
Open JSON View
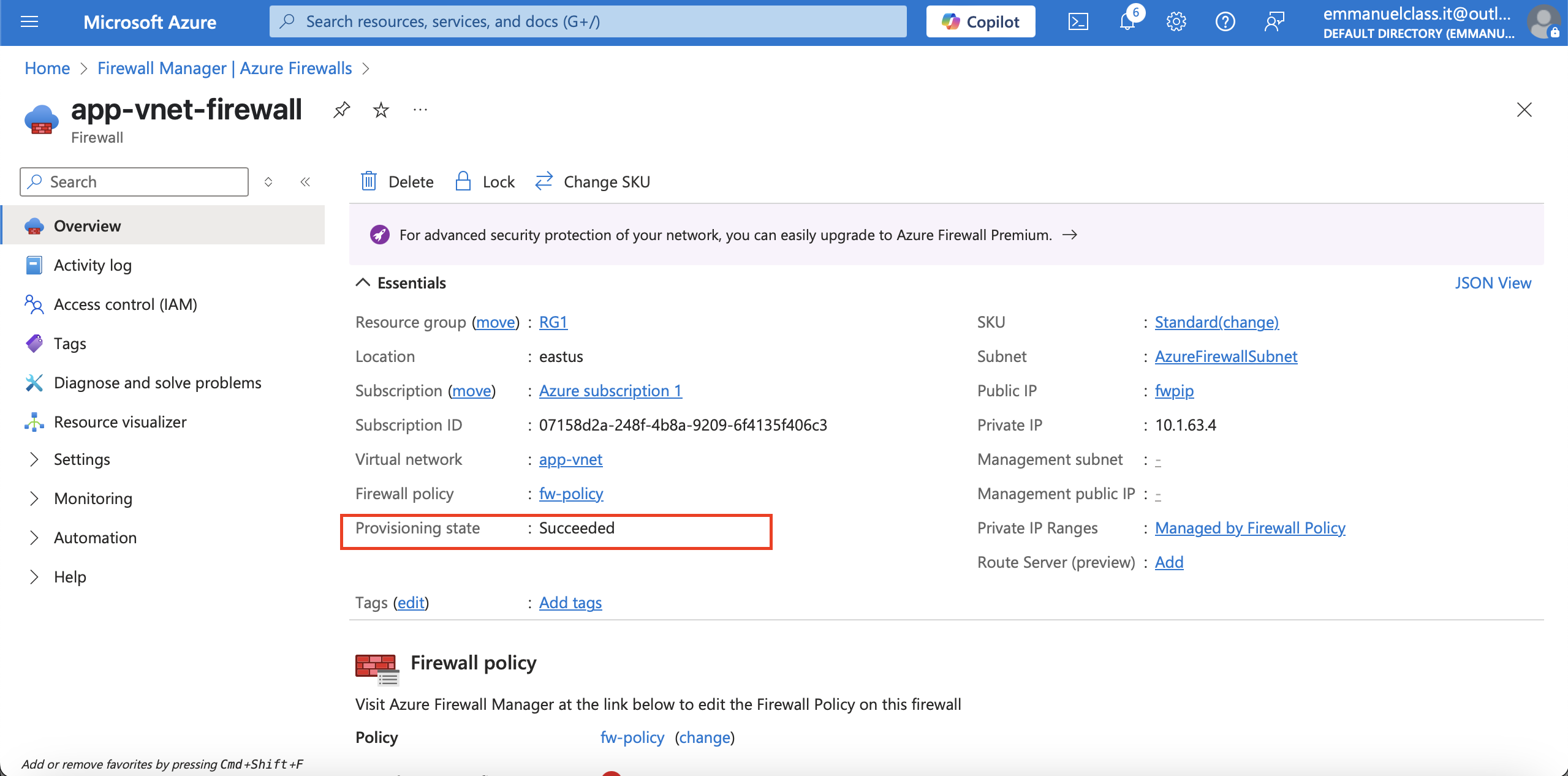click(x=1493, y=283)
